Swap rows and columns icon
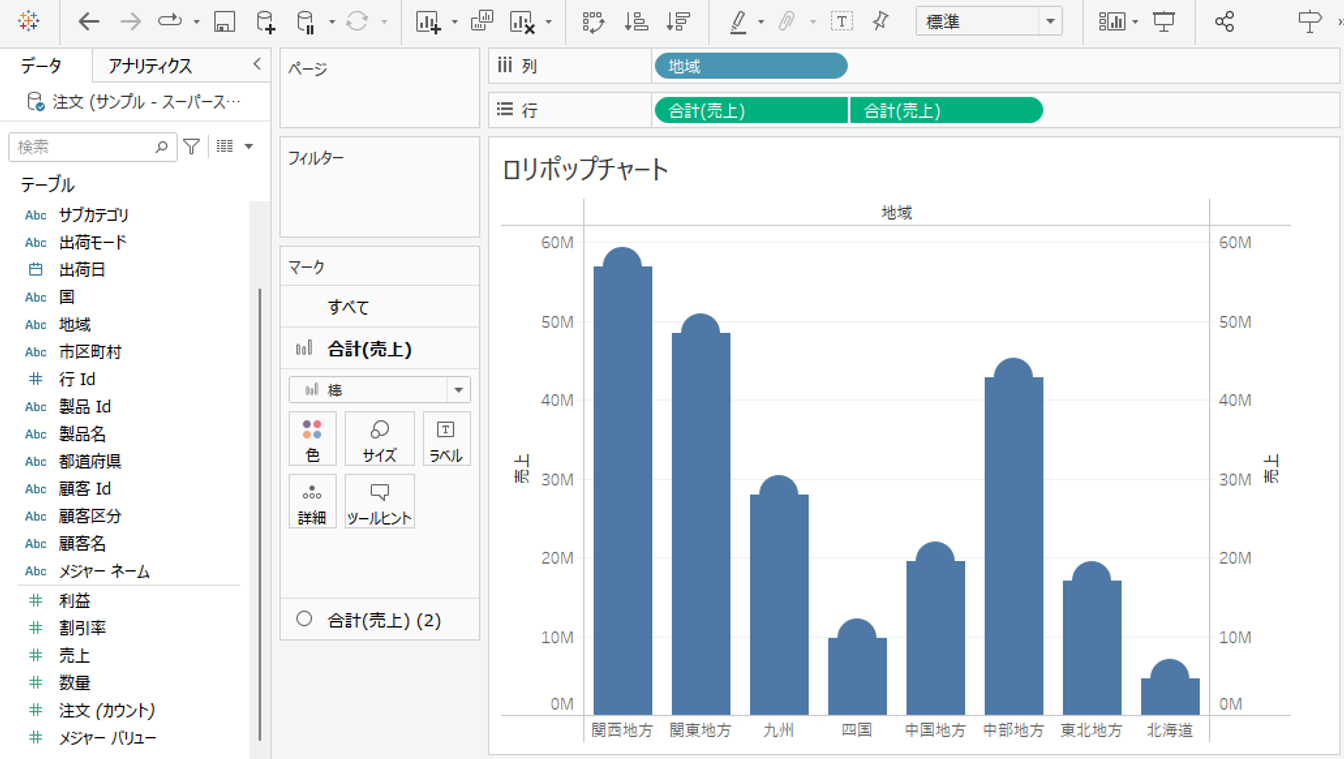1344x759 pixels. coord(594,21)
